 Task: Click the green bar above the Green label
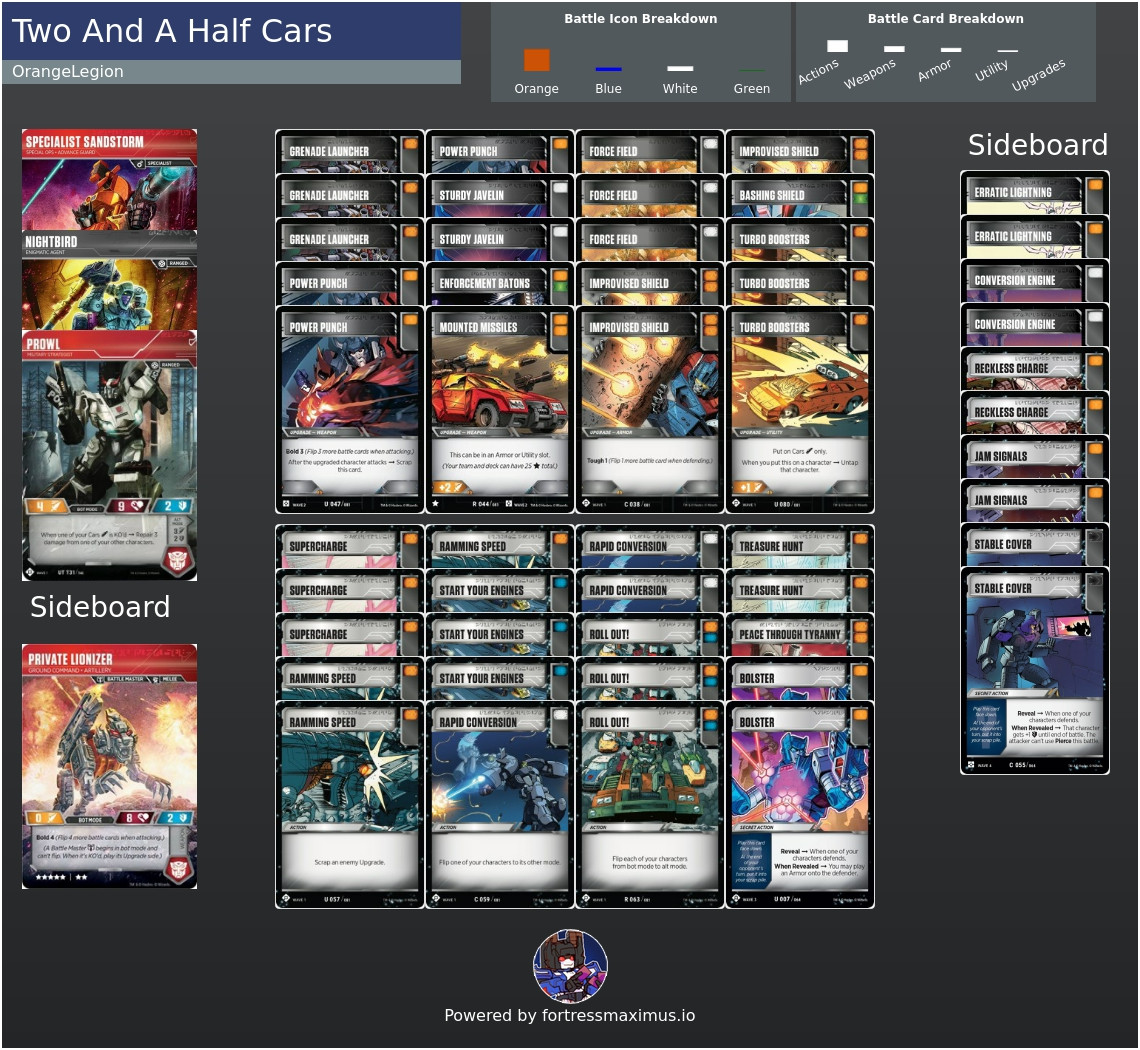(751, 71)
